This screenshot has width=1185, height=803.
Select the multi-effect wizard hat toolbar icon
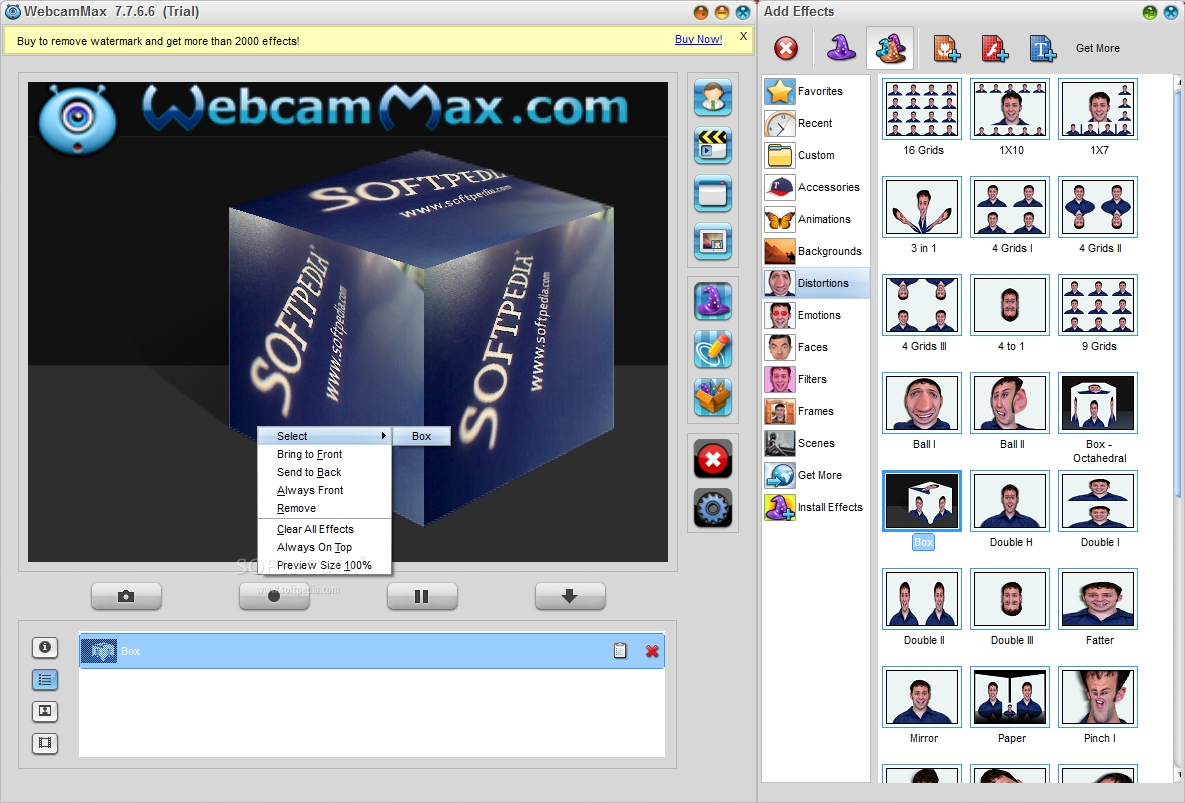pos(890,48)
